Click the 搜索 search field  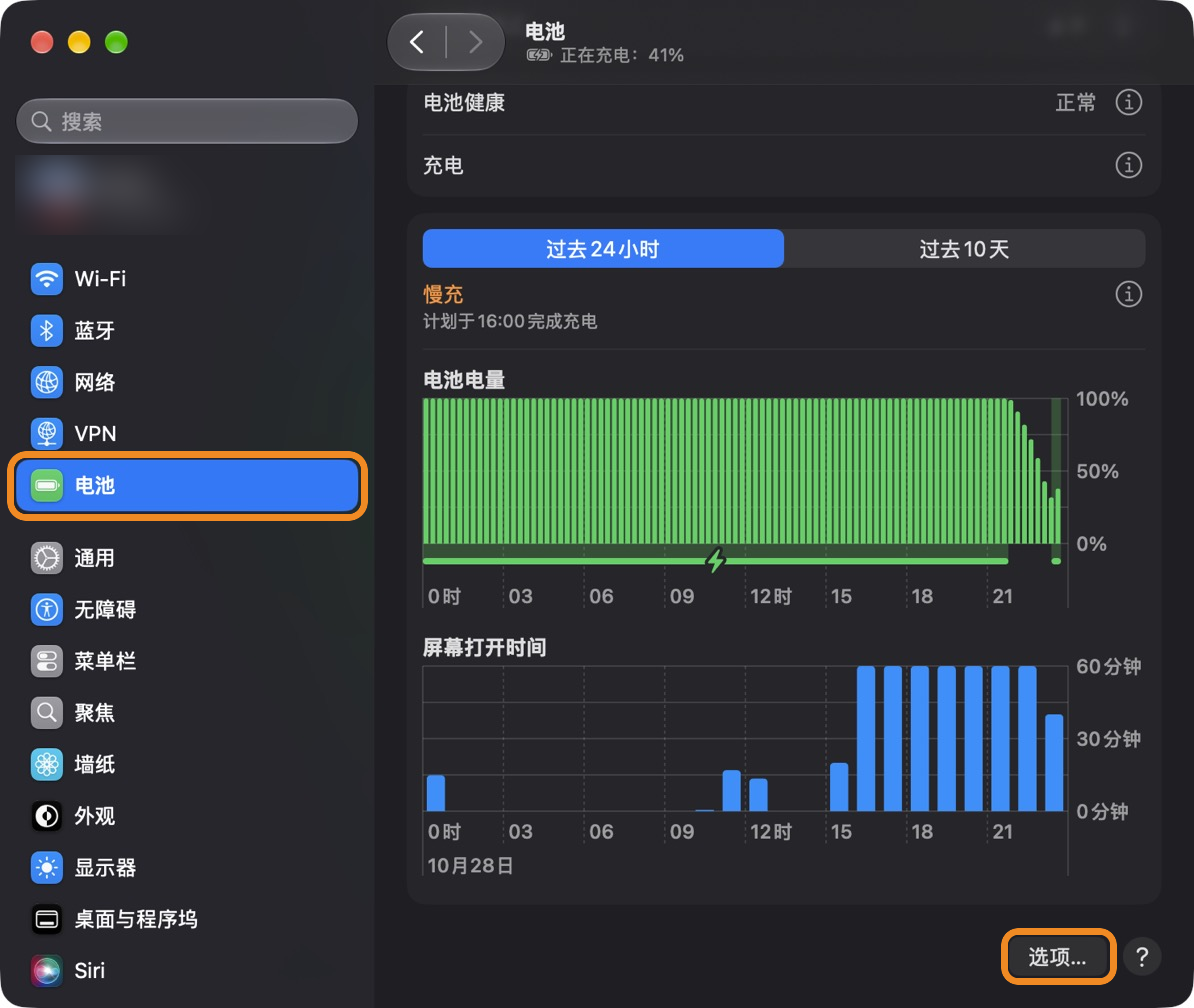coord(187,121)
